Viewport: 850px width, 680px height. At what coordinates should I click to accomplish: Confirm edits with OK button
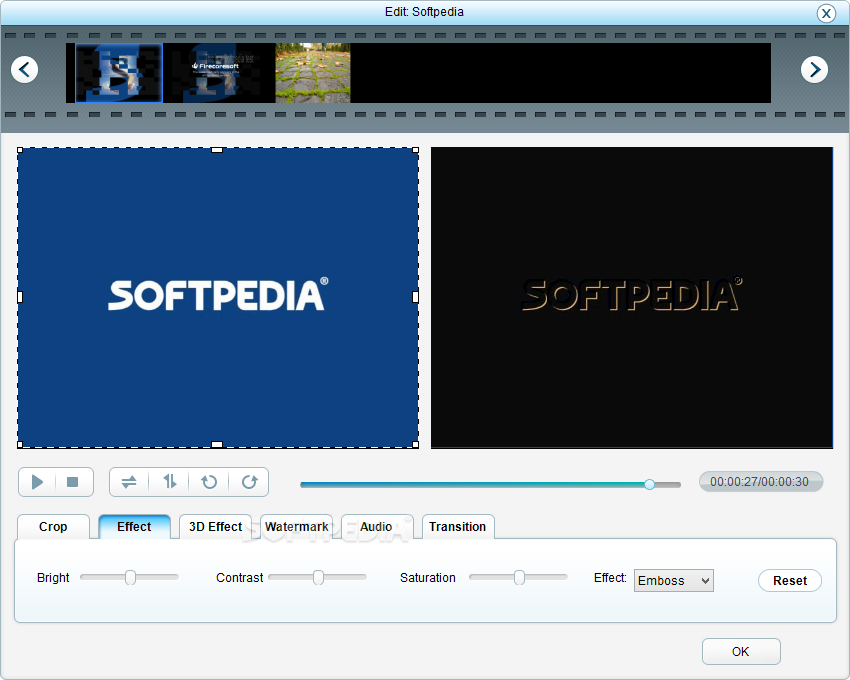click(741, 651)
